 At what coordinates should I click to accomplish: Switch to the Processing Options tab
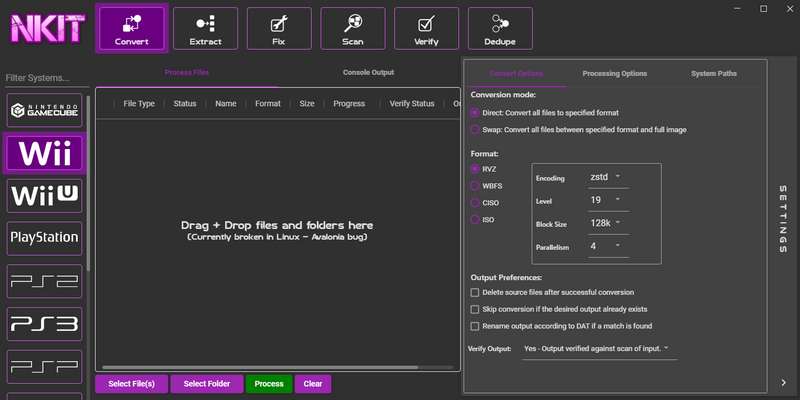click(x=615, y=73)
